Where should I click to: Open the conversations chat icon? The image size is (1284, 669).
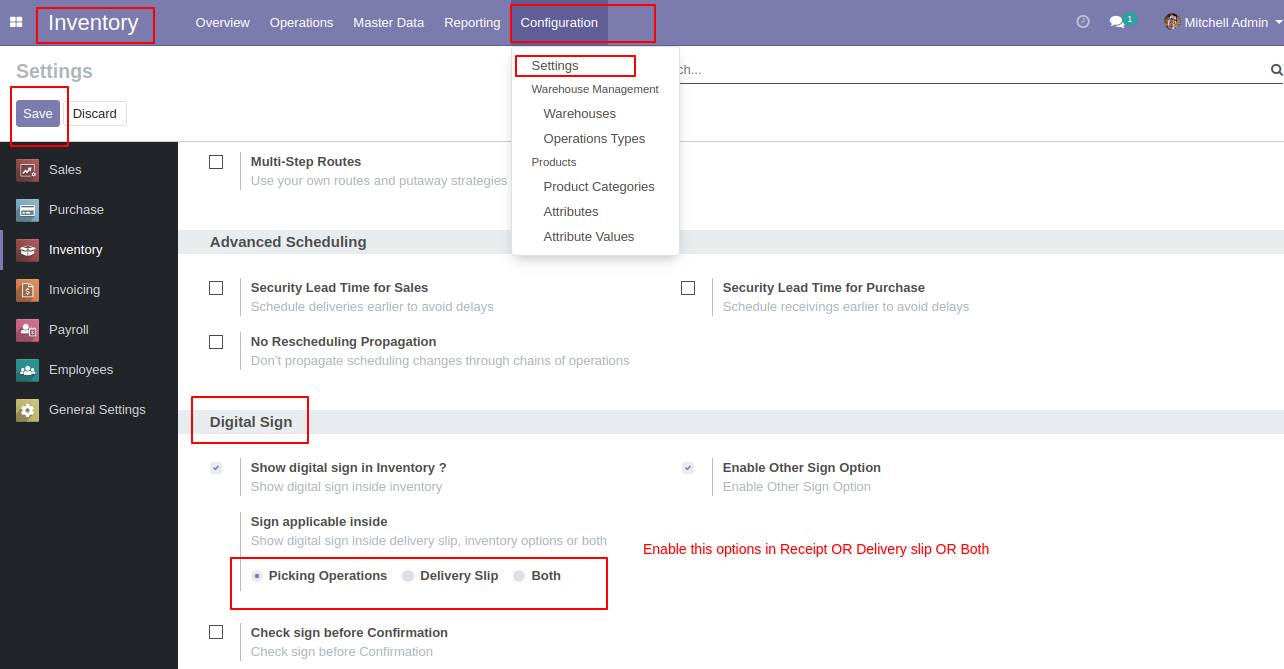1118,22
